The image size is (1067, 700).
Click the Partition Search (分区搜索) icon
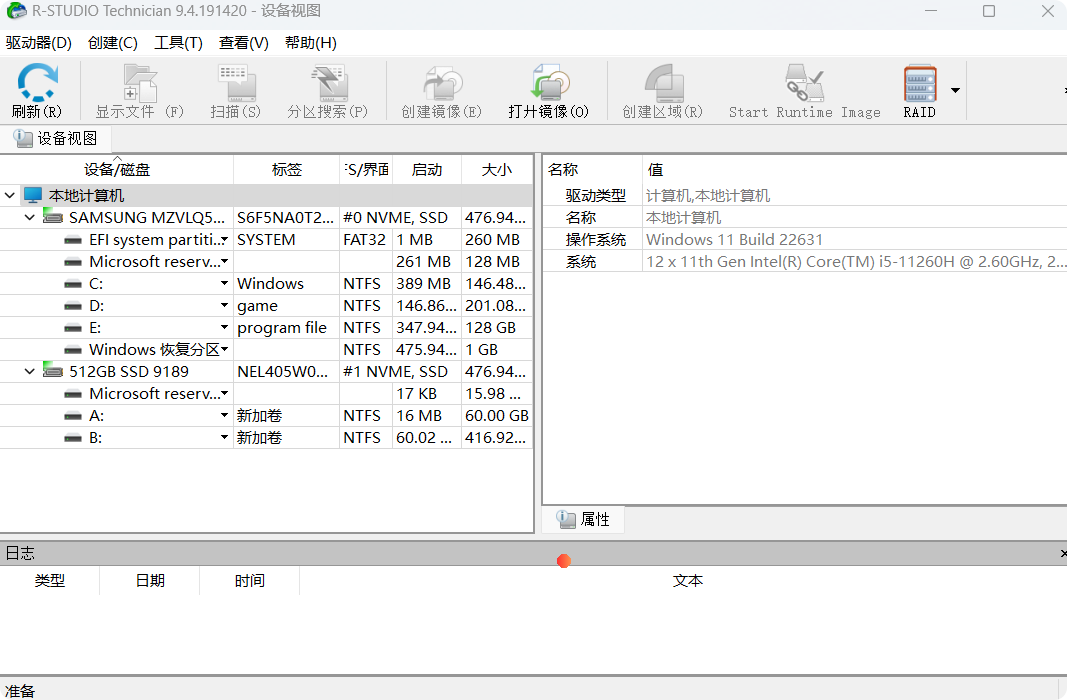pyautogui.click(x=328, y=83)
